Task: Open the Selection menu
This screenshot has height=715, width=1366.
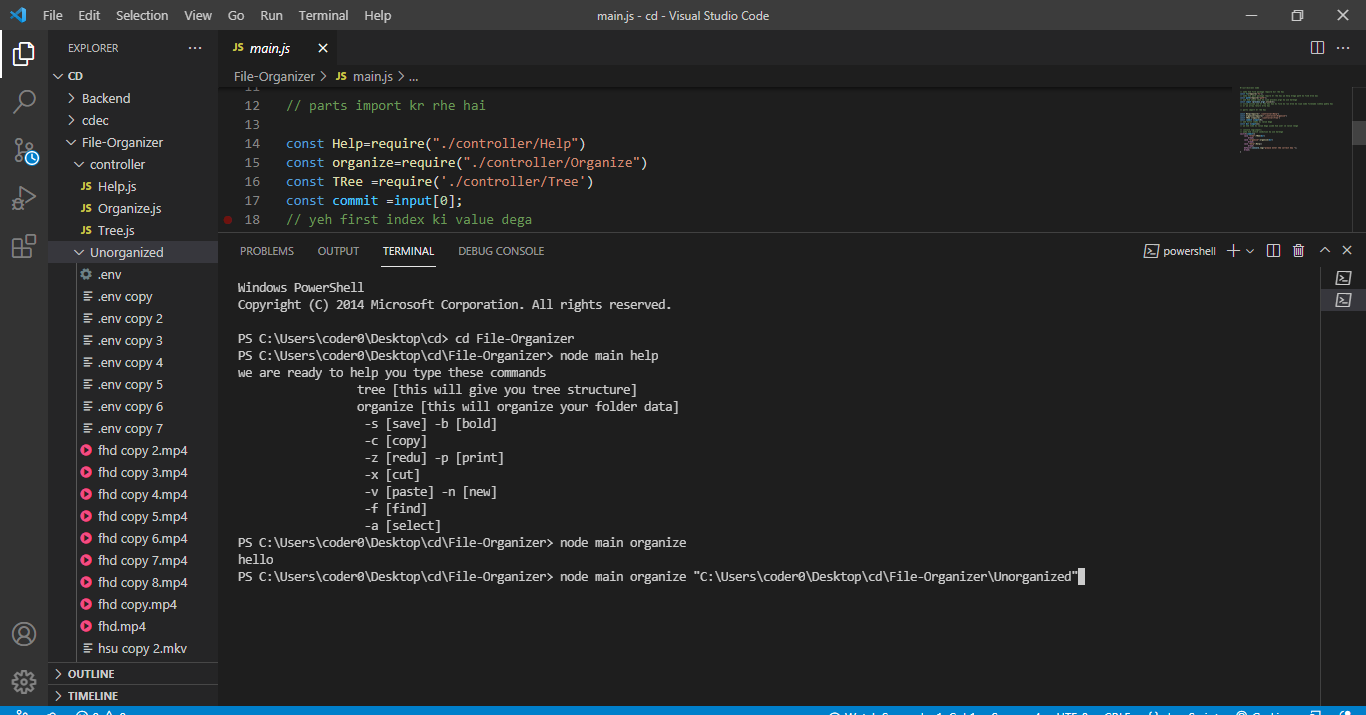Action: pos(142,15)
